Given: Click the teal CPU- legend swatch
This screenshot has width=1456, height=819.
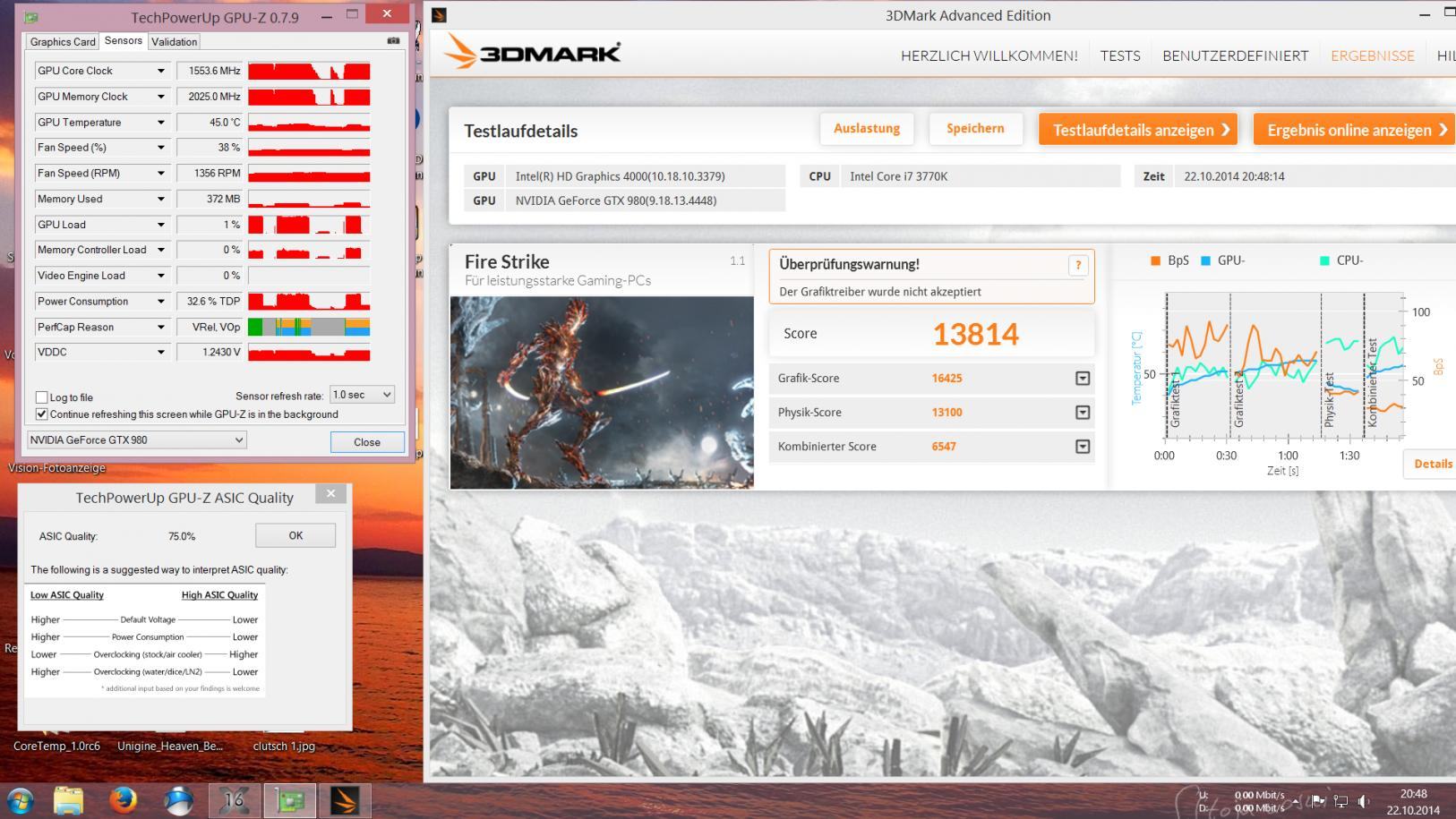Looking at the screenshot, I should tap(1324, 260).
